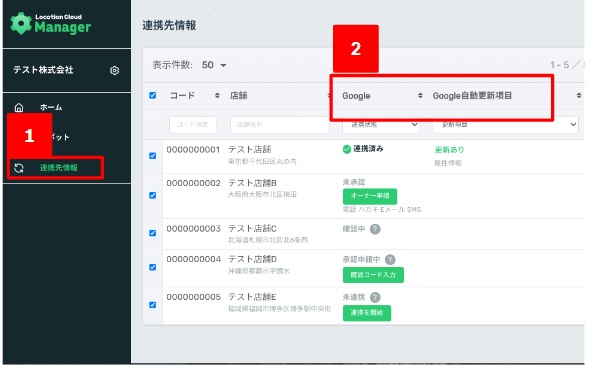Open the 表示件数 50 dropdown

click(214, 65)
